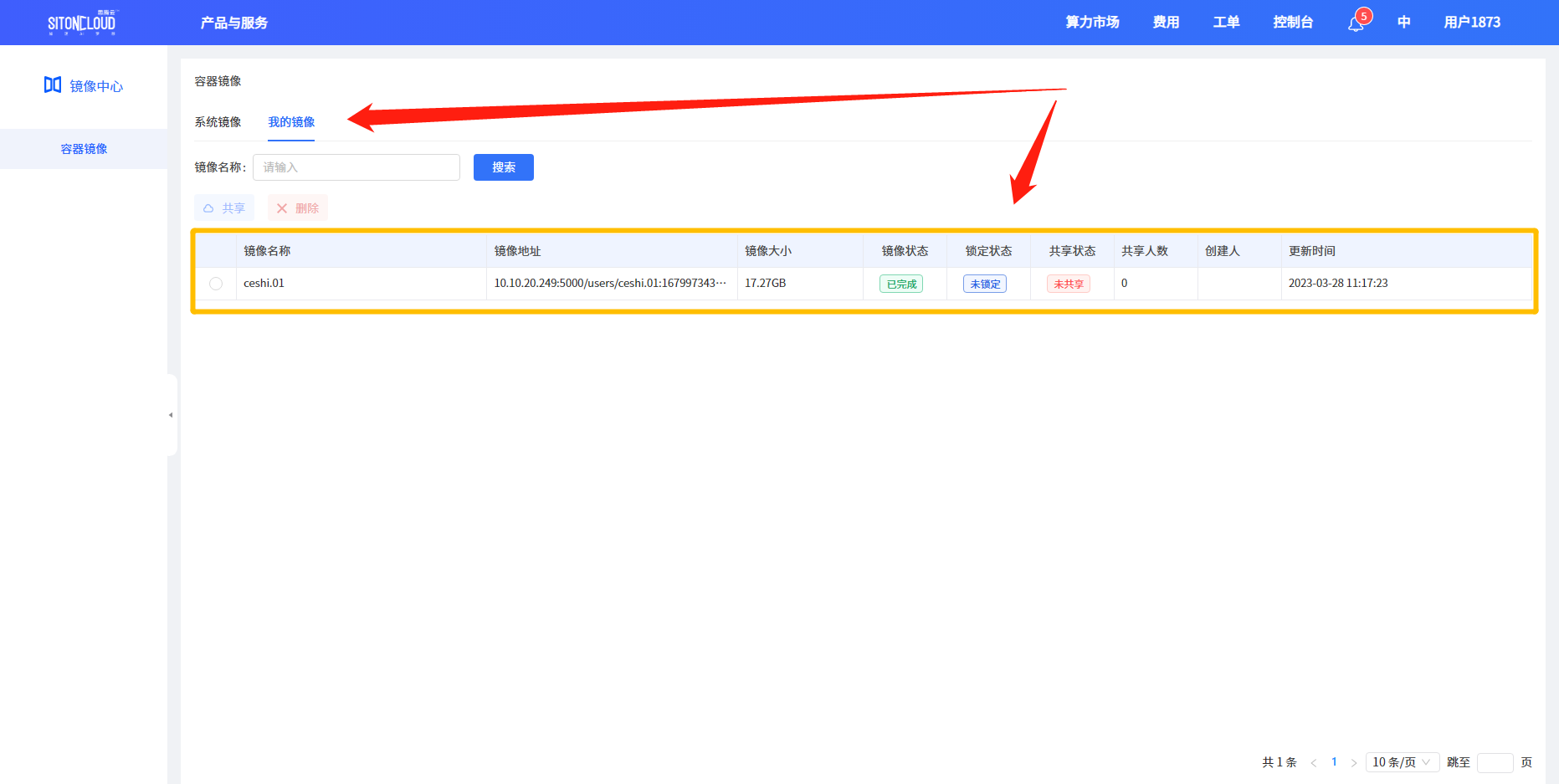This screenshot has width=1559, height=784.
Task: Click the 镜像中心 sidebar icon
Action: pos(53,85)
